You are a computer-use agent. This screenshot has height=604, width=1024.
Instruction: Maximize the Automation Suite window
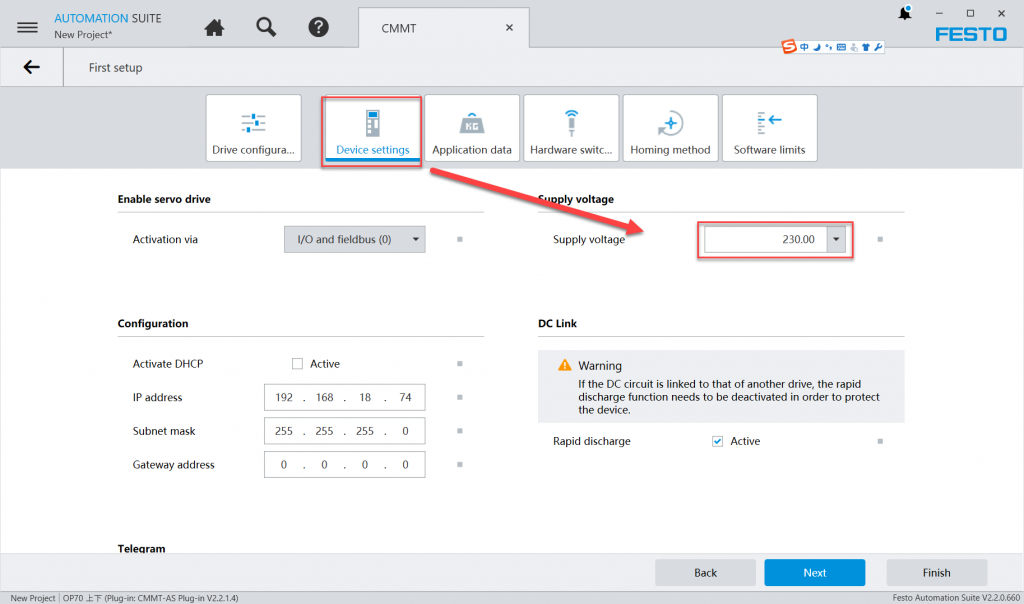click(970, 13)
